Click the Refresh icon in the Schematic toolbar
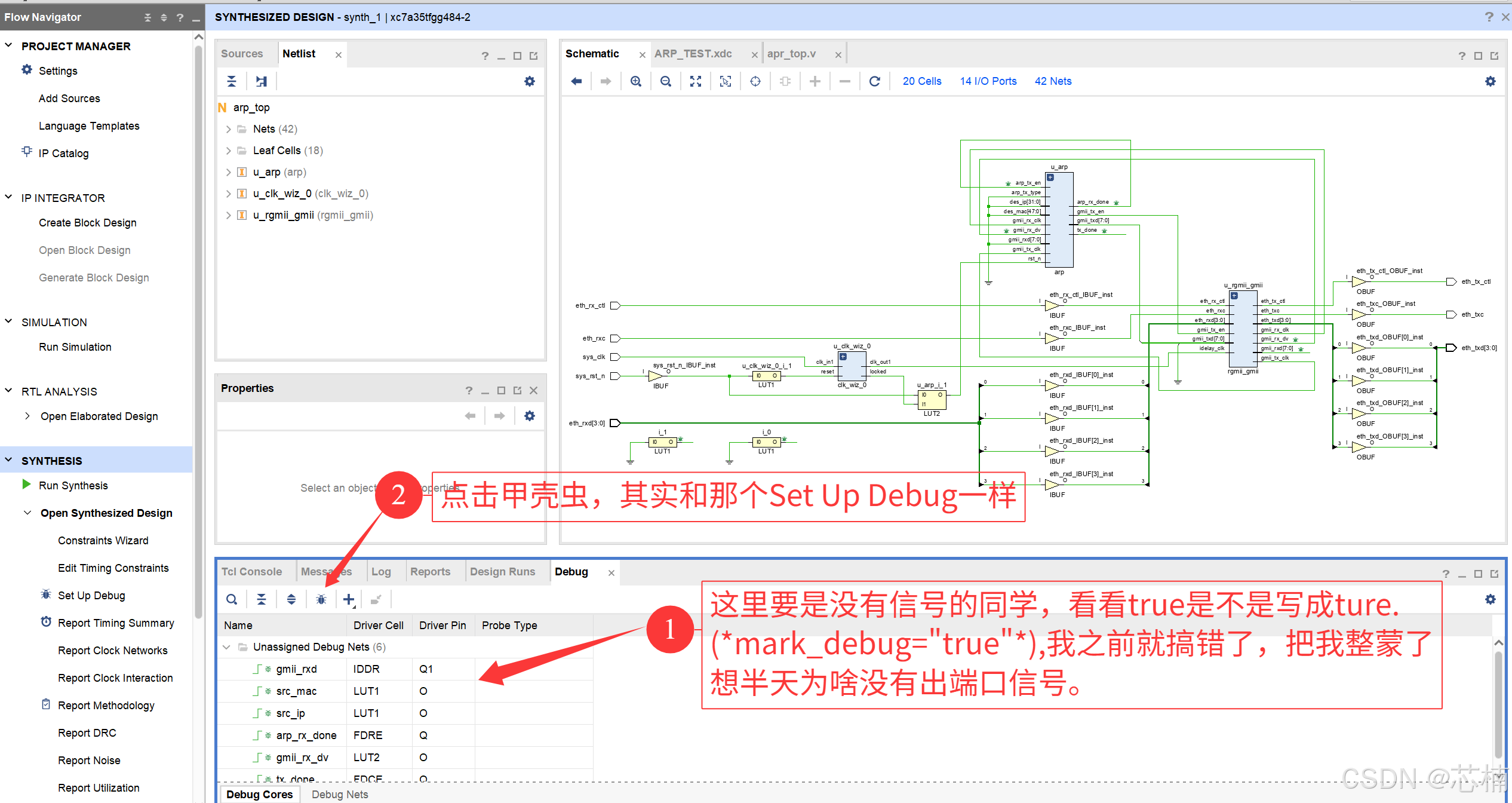Image resolution: width=1512 pixels, height=803 pixels. pyautogui.click(x=874, y=81)
